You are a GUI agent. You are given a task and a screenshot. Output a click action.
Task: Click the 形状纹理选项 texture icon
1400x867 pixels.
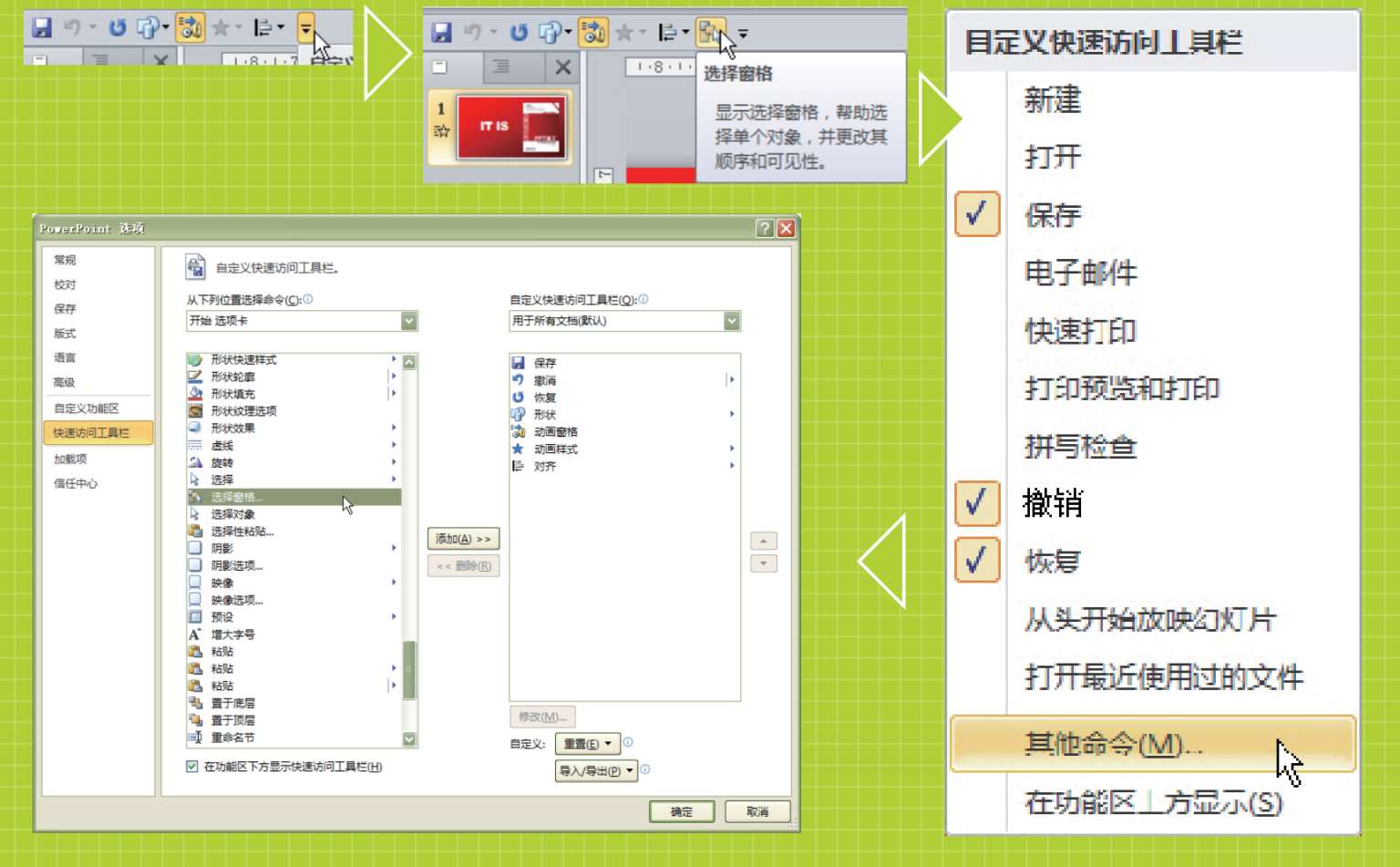[x=194, y=410]
